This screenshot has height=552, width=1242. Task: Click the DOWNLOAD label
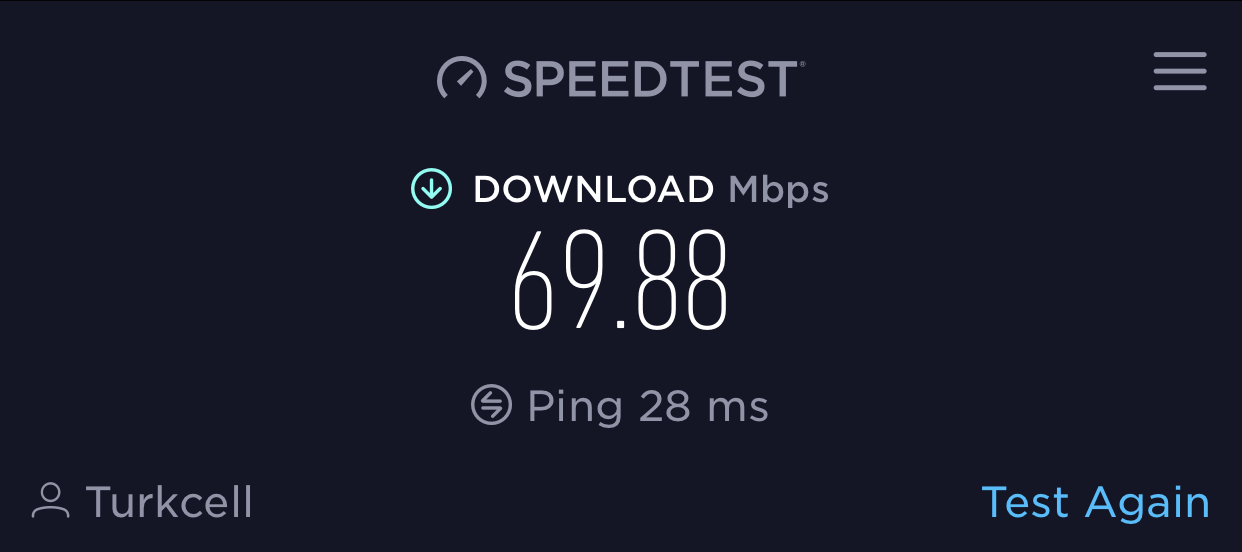coord(593,189)
